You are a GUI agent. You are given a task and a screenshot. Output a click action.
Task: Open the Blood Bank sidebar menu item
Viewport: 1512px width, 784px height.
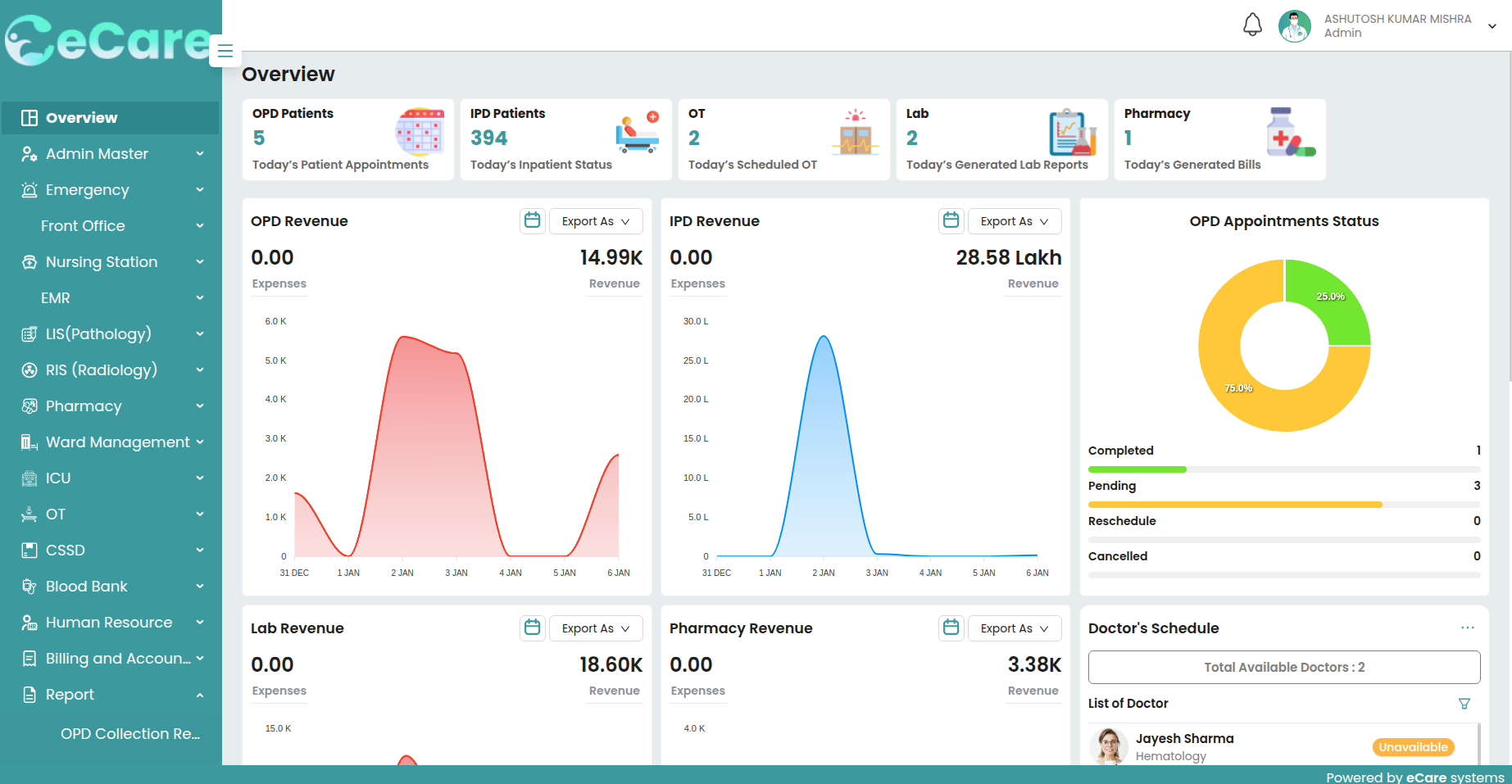(x=111, y=587)
